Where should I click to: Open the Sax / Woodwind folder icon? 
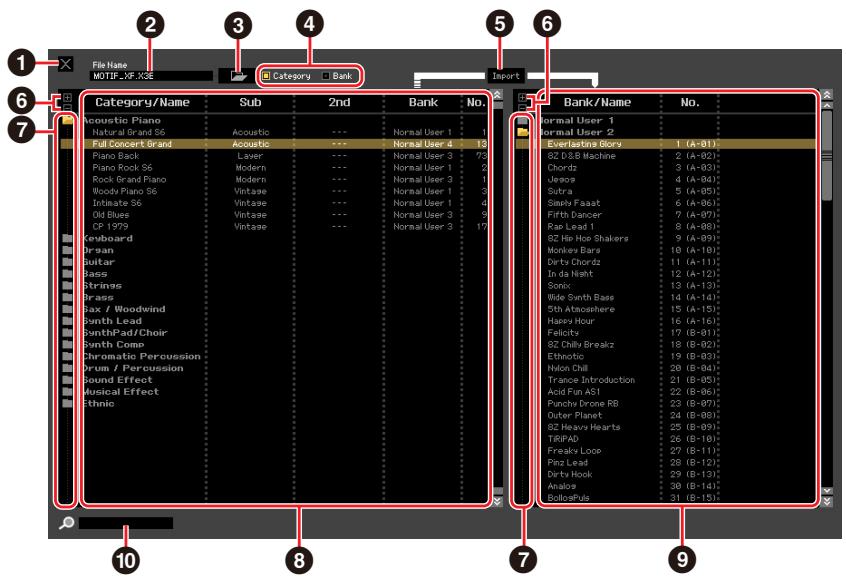coord(67,309)
